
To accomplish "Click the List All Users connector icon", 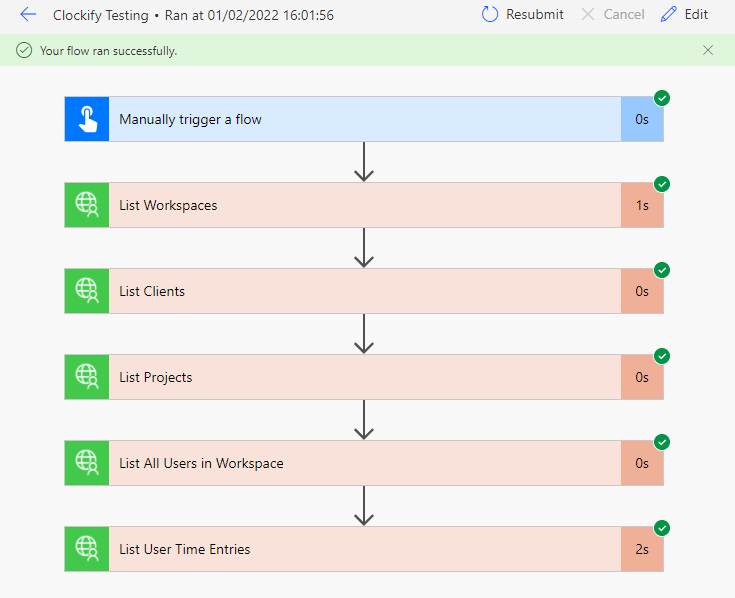I will 87,463.
